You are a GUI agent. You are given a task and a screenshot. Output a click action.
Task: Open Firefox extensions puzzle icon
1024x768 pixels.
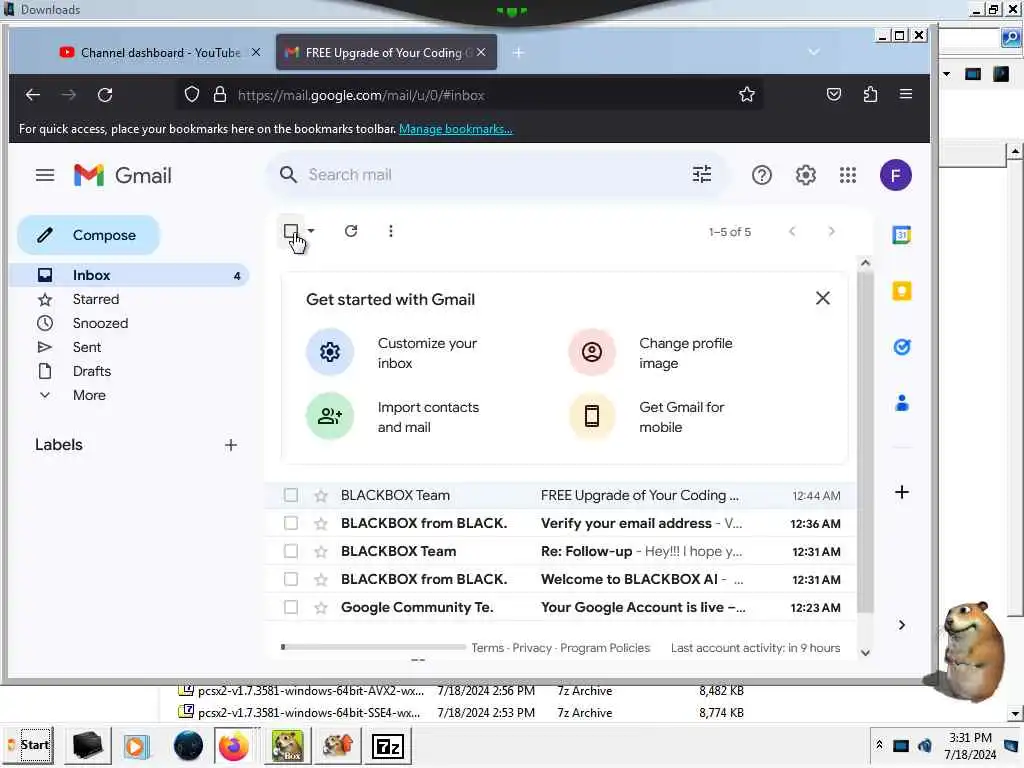869,95
